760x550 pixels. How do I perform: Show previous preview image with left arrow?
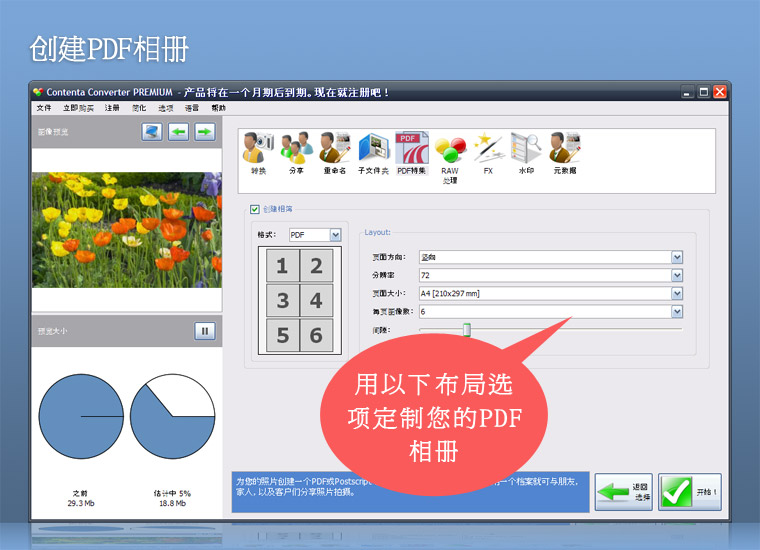(x=178, y=132)
